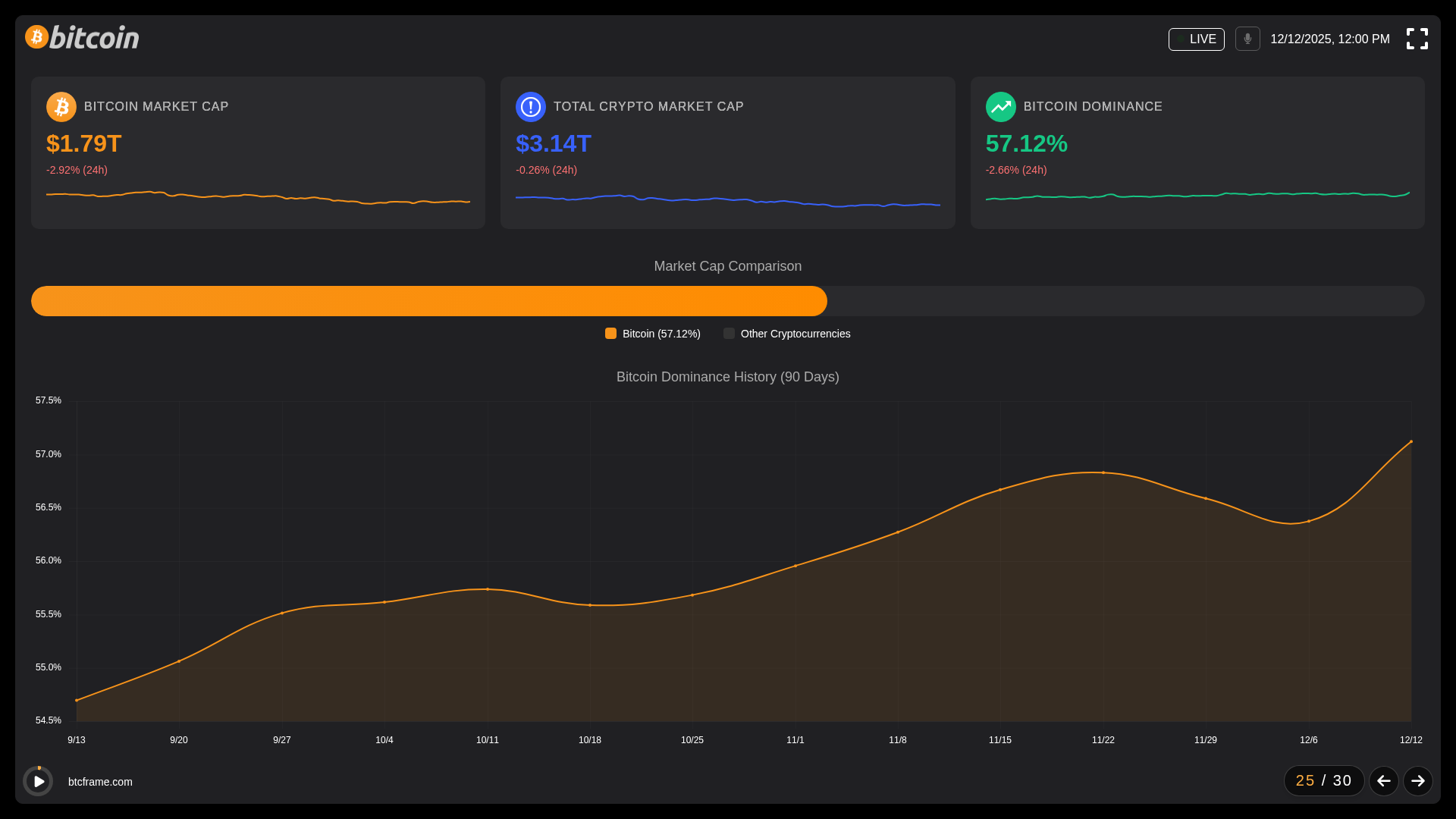Enter fullscreen with the corner-brackets icon

[x=1417, y=39]
